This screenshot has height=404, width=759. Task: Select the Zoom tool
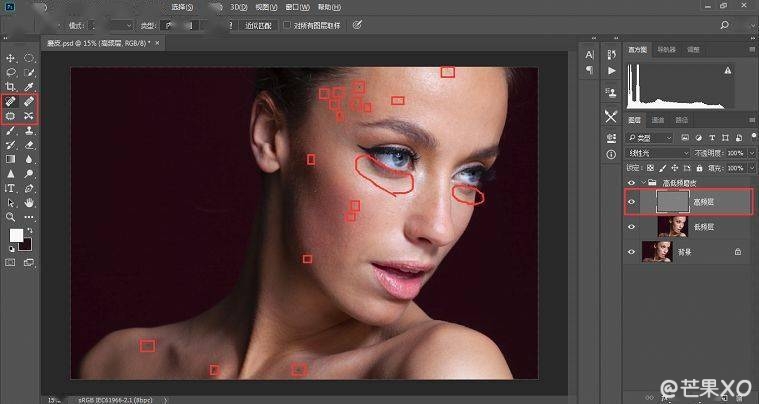10,217
